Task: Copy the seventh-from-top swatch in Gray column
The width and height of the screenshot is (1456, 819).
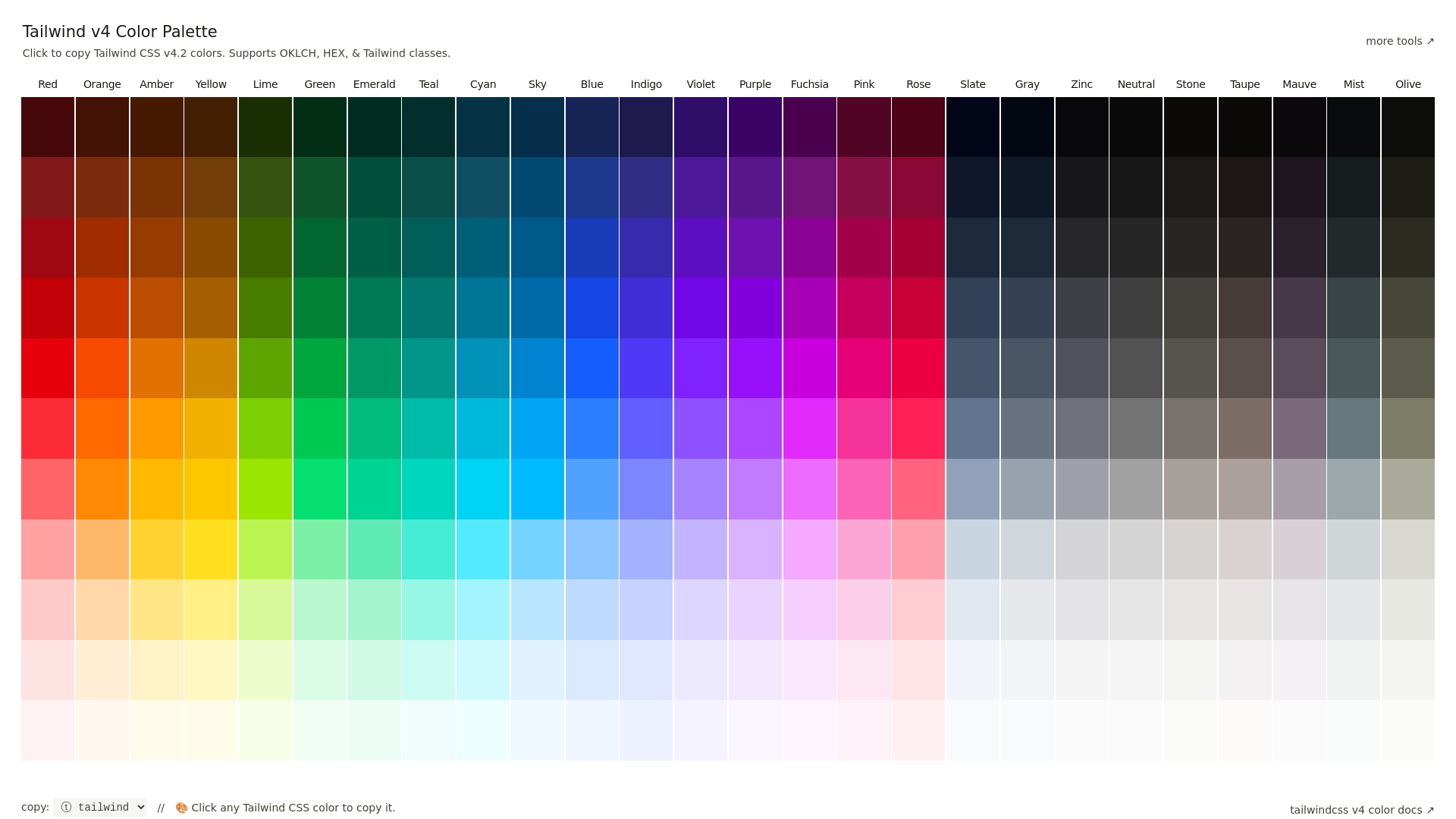Action: coord(1028,489)
